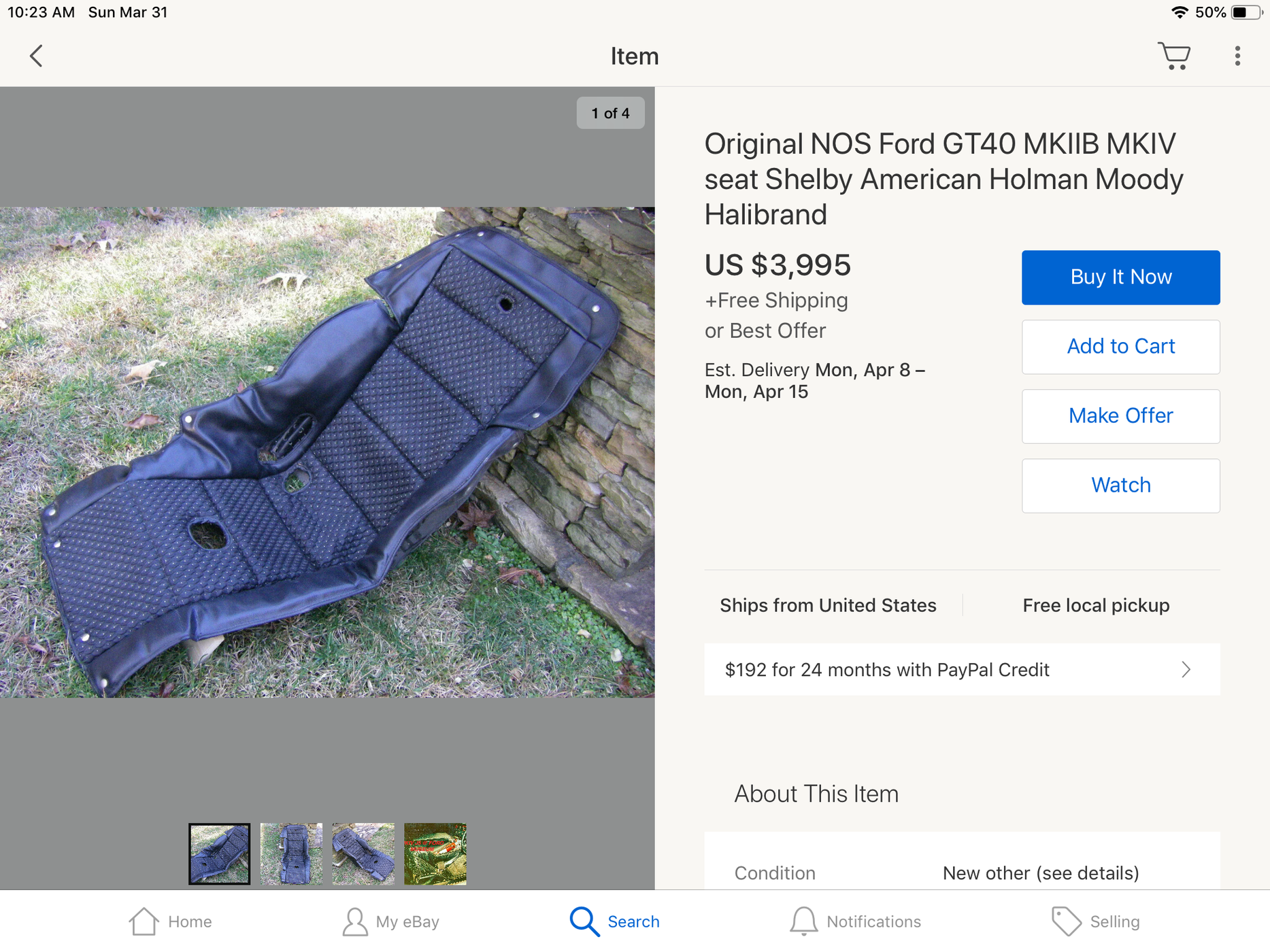Tap Free local pickup
Screen dimensions: 1270x952
point(1096,605)
